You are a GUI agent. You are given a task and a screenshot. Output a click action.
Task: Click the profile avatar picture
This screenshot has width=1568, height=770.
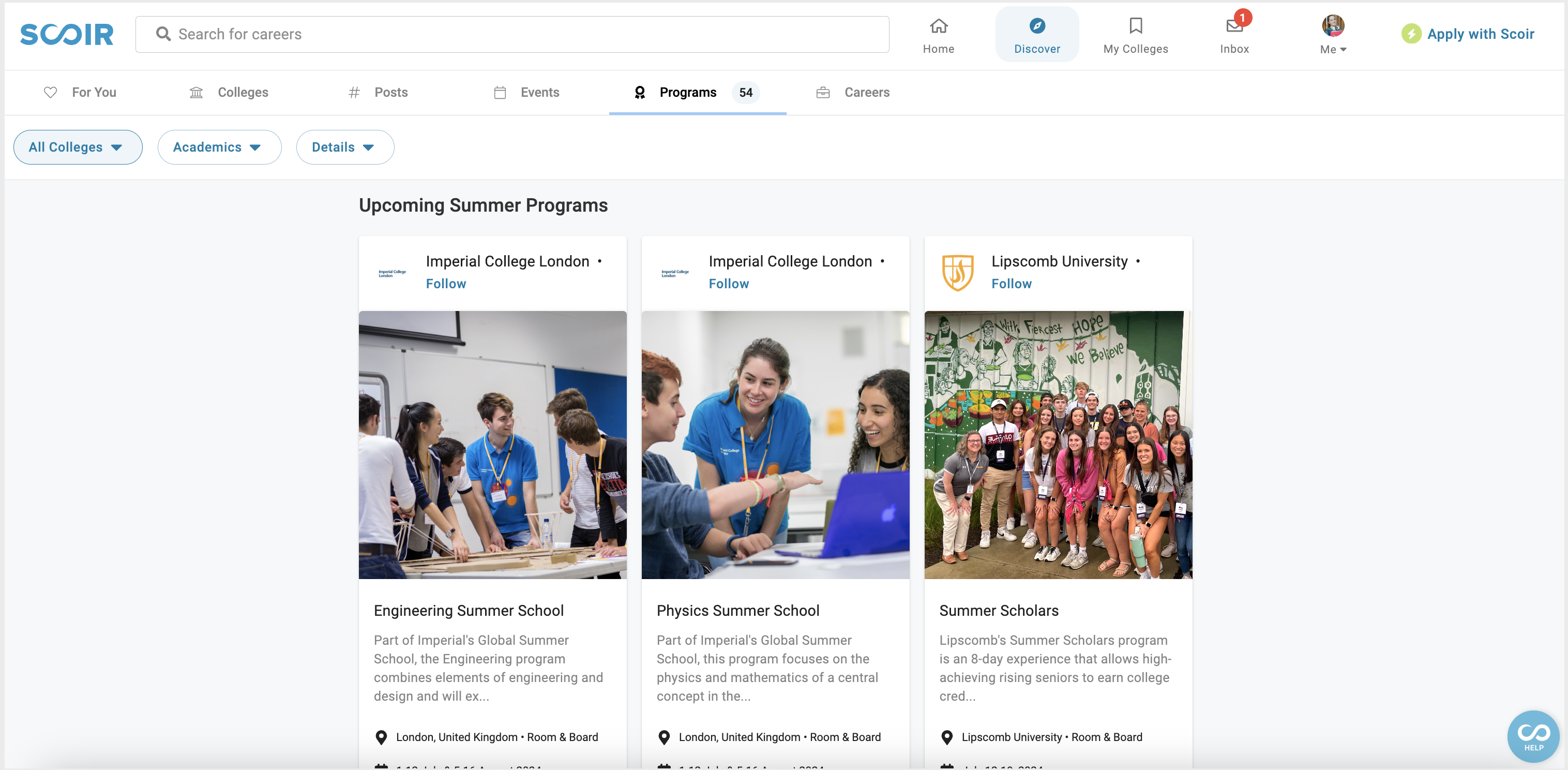[x=1333, y=25]
